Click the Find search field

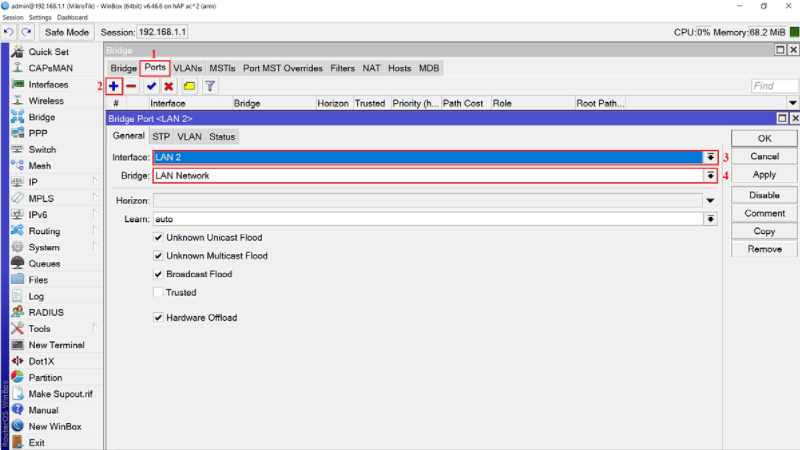[x=775, y=86]
